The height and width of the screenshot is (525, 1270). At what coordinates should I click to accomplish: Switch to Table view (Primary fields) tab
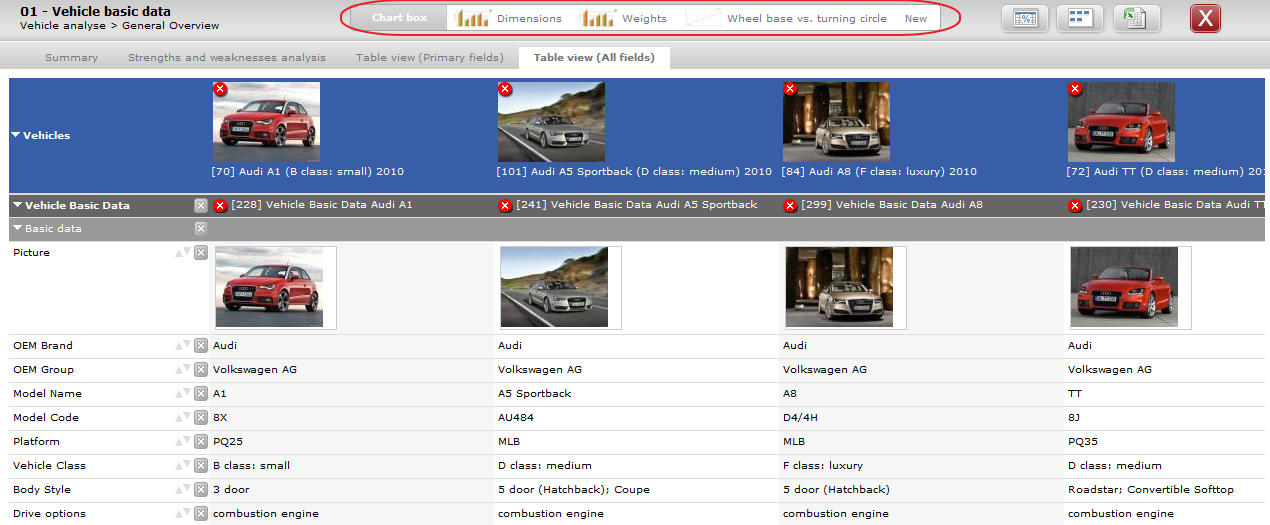point(429,58)
